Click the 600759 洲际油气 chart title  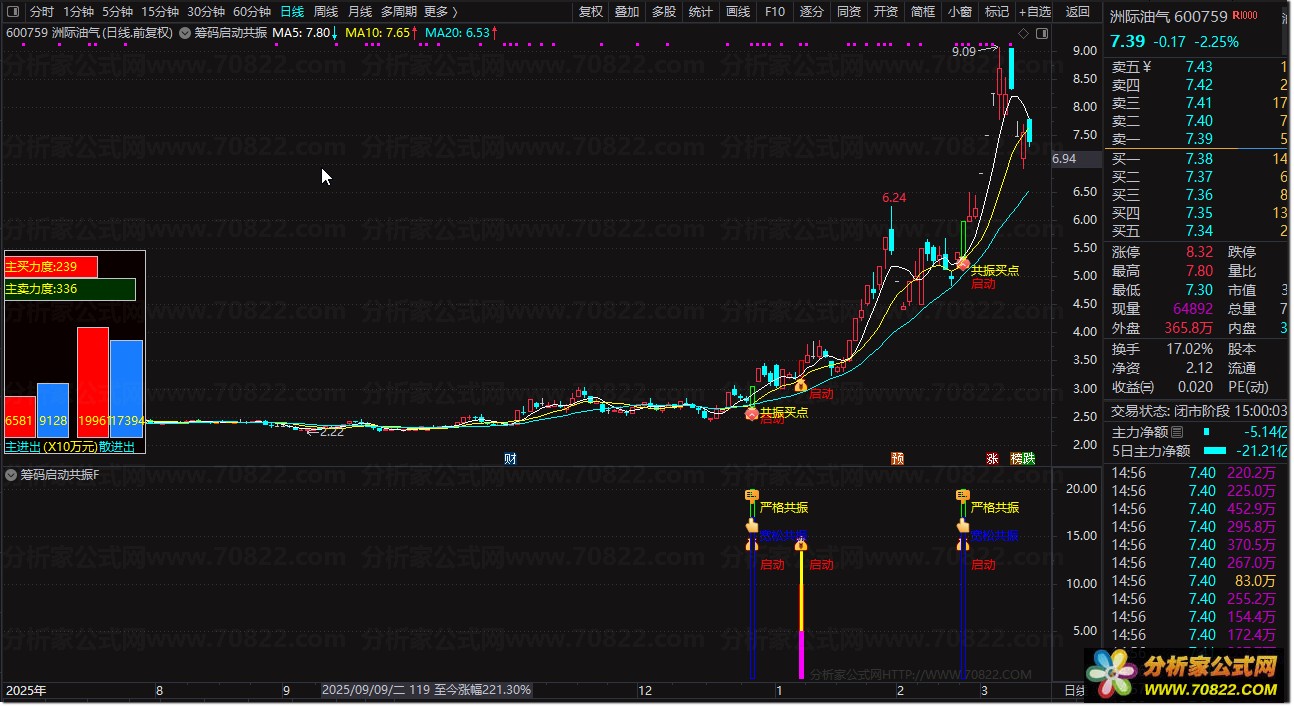click(x=89, y=33)
